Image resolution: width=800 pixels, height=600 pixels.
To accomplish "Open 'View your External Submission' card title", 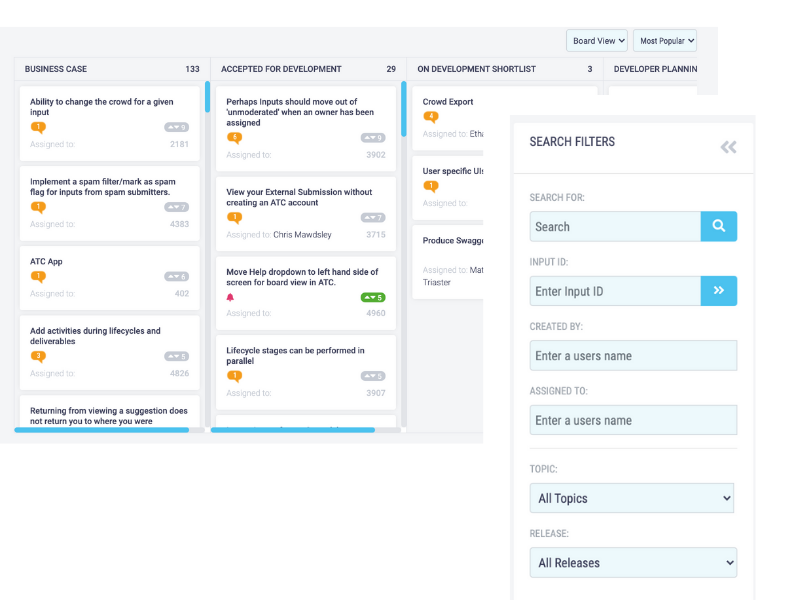I will pyautogui.click(x=299, y=197).
